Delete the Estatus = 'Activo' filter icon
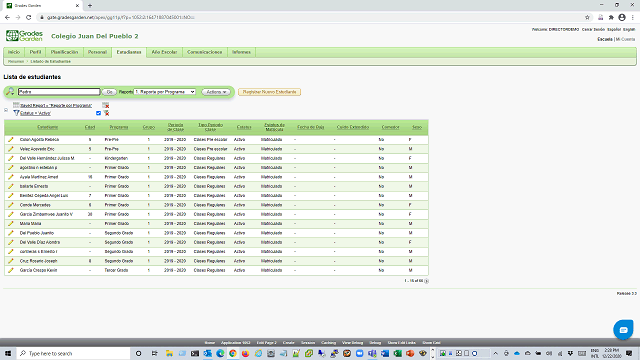Screen dimensions: 640x360 [x=106, y=113]
